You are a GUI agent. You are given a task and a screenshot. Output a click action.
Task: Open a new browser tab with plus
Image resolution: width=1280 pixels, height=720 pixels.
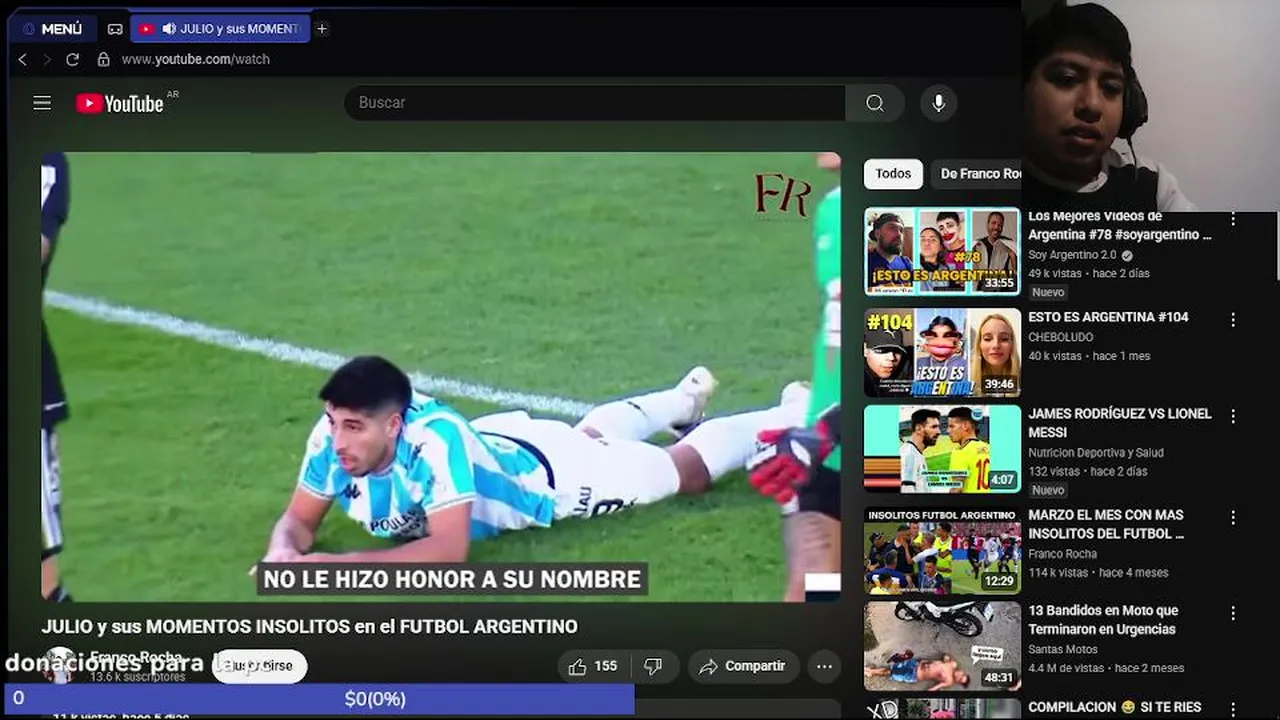(321, 29)
